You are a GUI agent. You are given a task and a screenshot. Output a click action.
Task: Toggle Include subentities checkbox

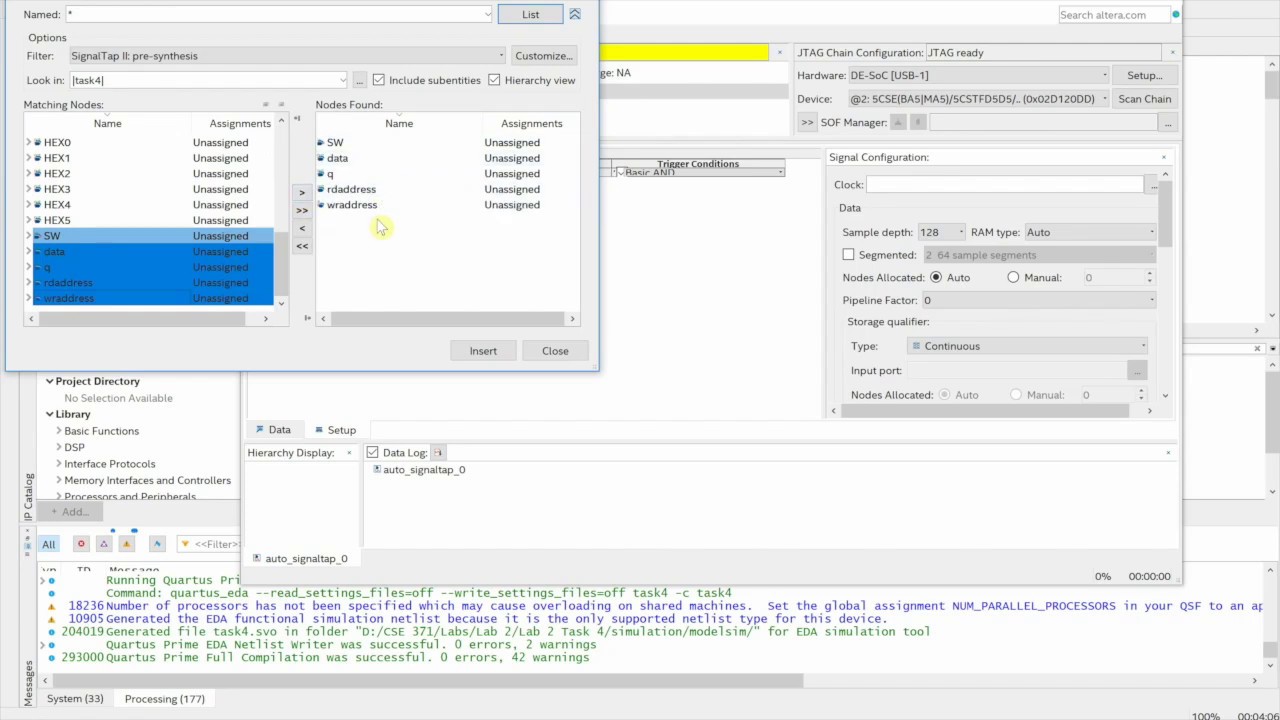(378, 80)
